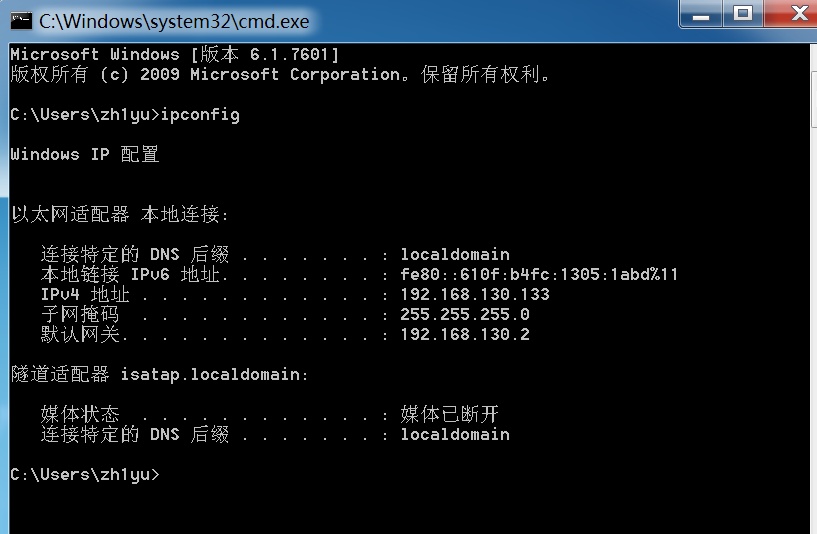
Task: Close the command prompt window
Action: pos(795,13)
